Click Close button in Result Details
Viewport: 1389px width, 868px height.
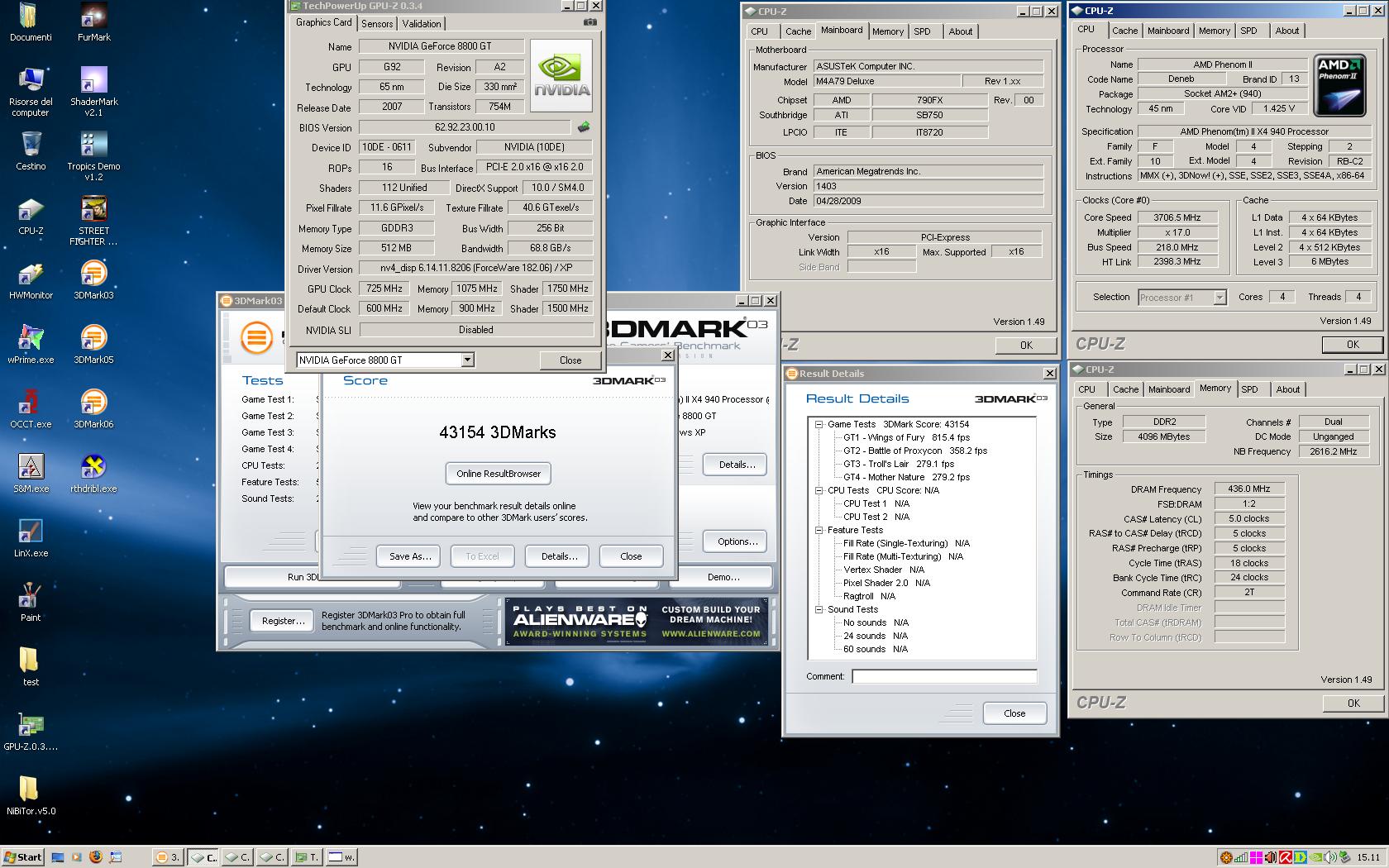click(1014, 713)
